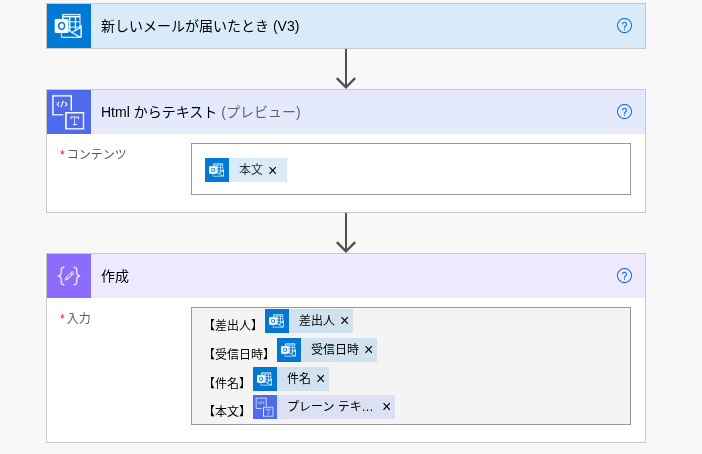
Task: Click the Outlook icon on 本文 token
Action: click(216, 170)
